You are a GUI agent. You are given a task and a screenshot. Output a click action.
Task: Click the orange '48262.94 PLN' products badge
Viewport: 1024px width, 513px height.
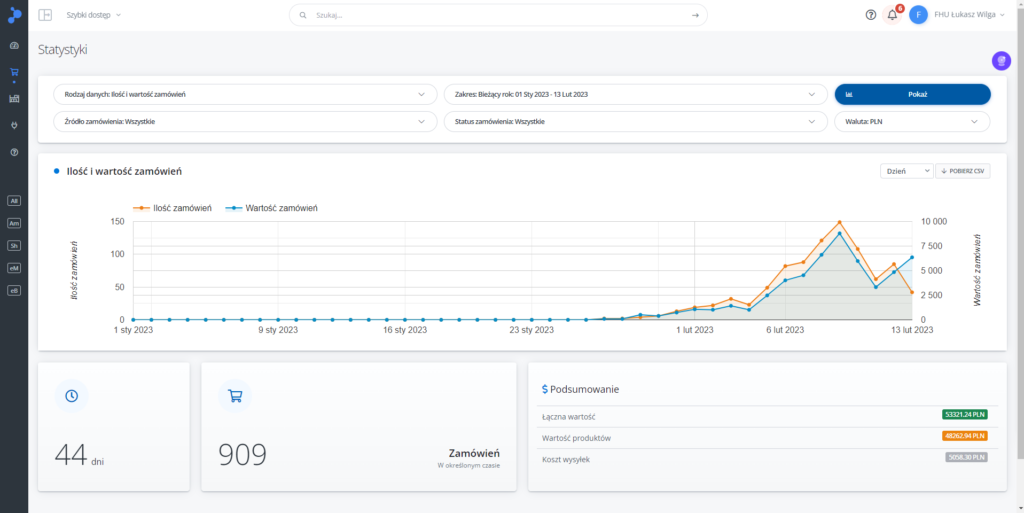965,436
